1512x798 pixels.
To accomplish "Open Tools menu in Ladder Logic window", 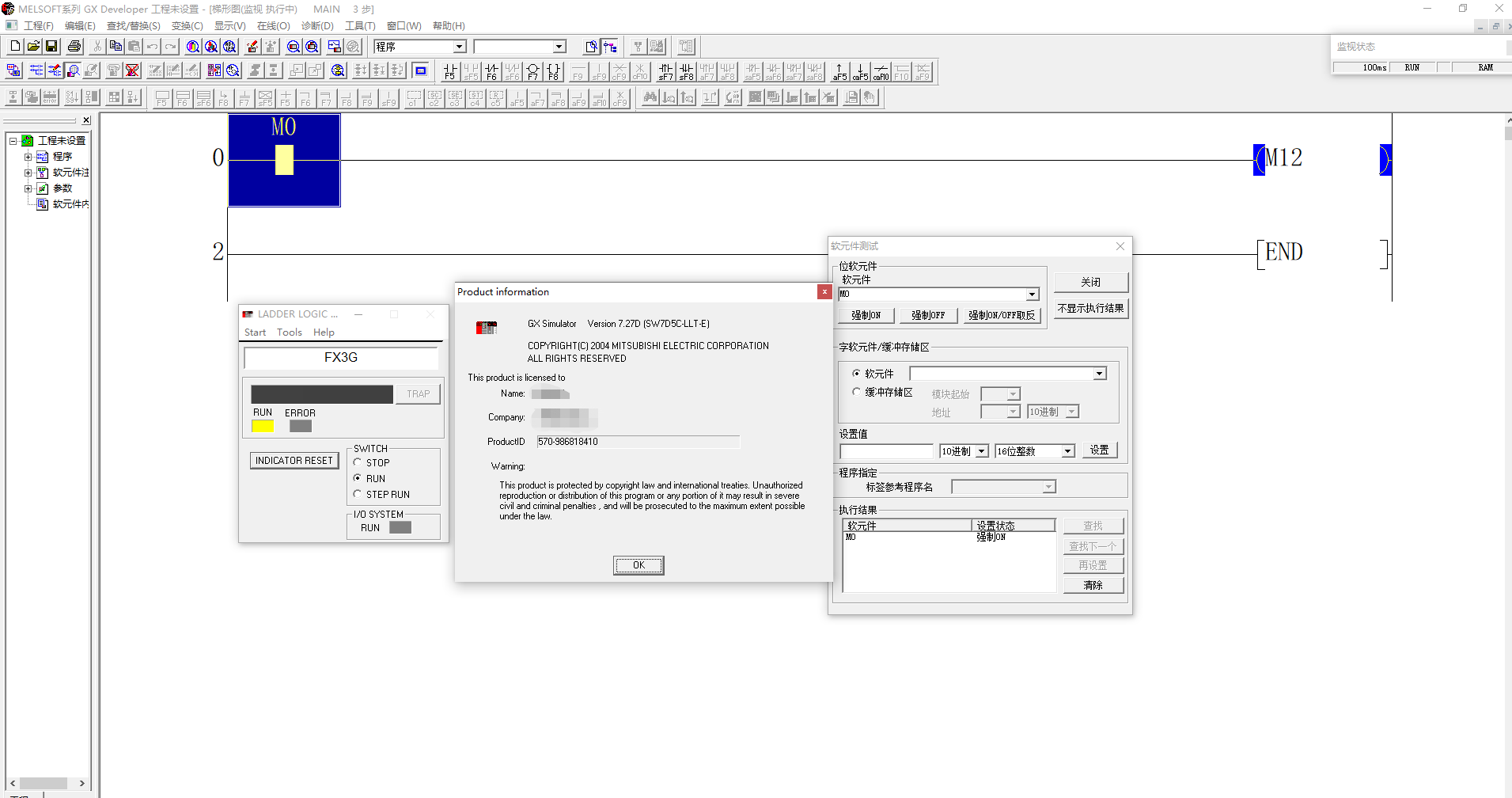I will [289, 332].
